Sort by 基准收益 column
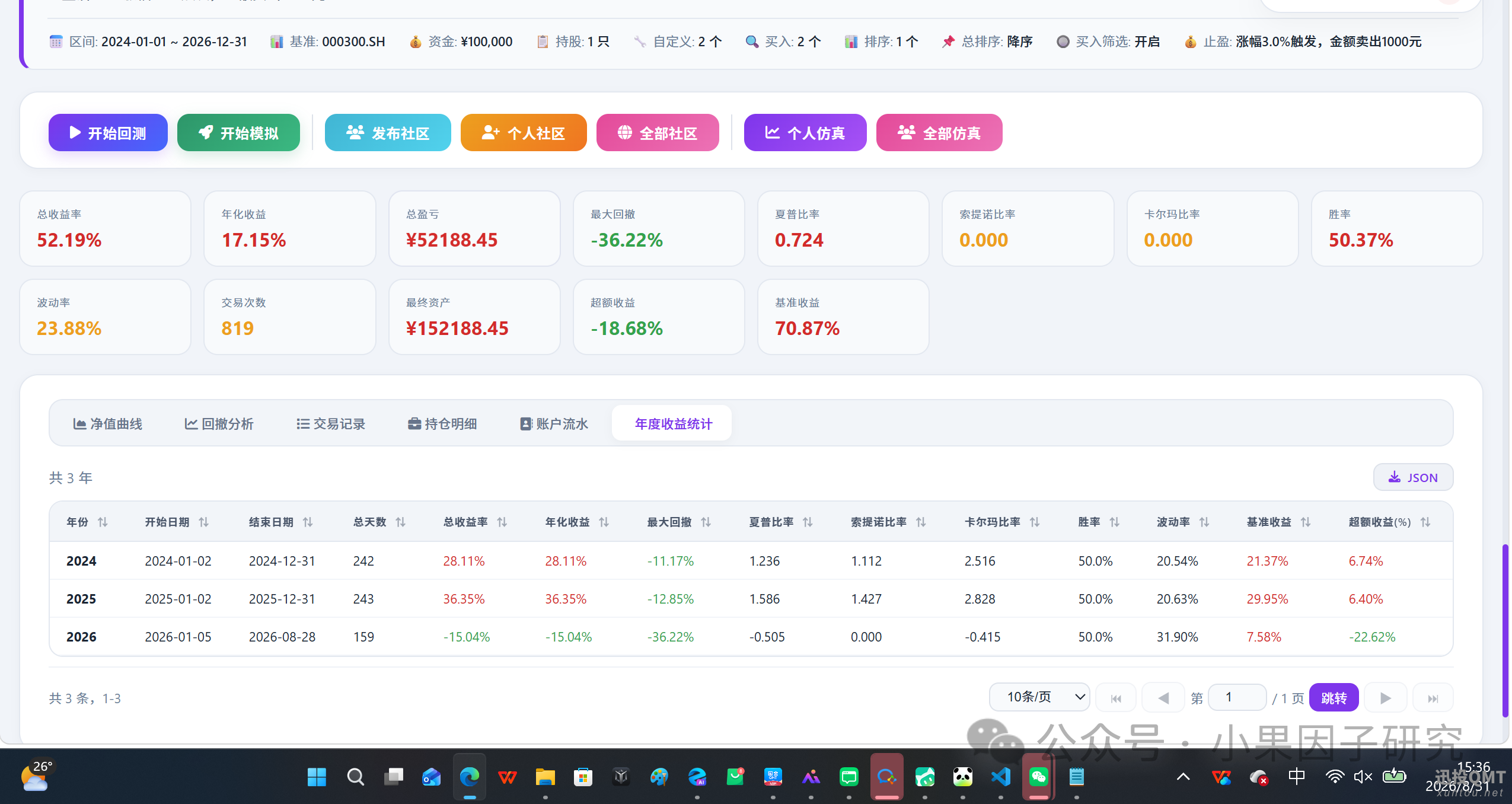 (x=1305, y=522)
